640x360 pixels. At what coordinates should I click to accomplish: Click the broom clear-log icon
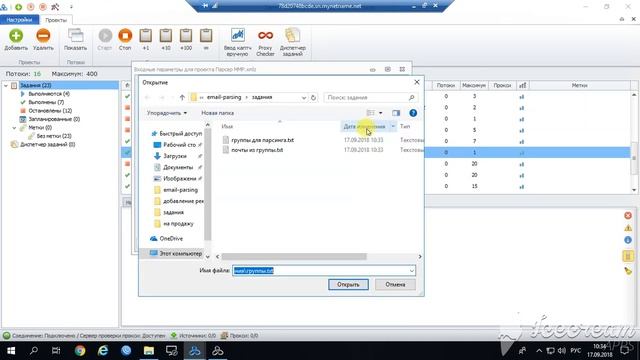click(x=628, y=271)
